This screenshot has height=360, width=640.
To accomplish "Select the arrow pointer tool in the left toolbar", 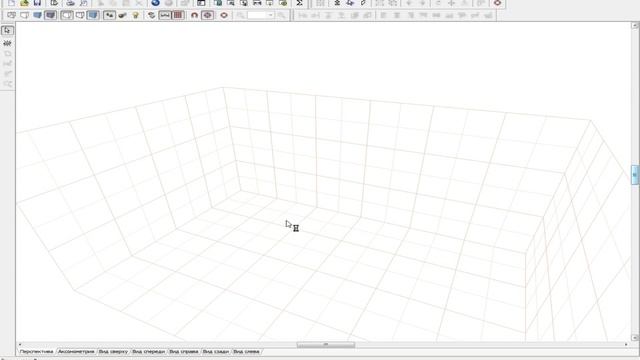I will [7, 31].
